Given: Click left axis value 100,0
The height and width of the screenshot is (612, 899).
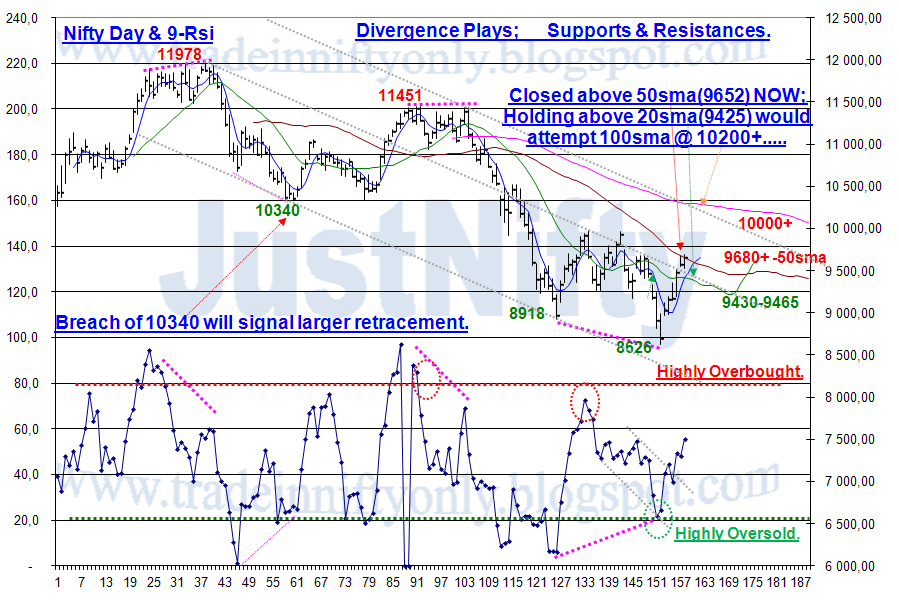Looking at the screenshot, I should click(x=22, y=337).
